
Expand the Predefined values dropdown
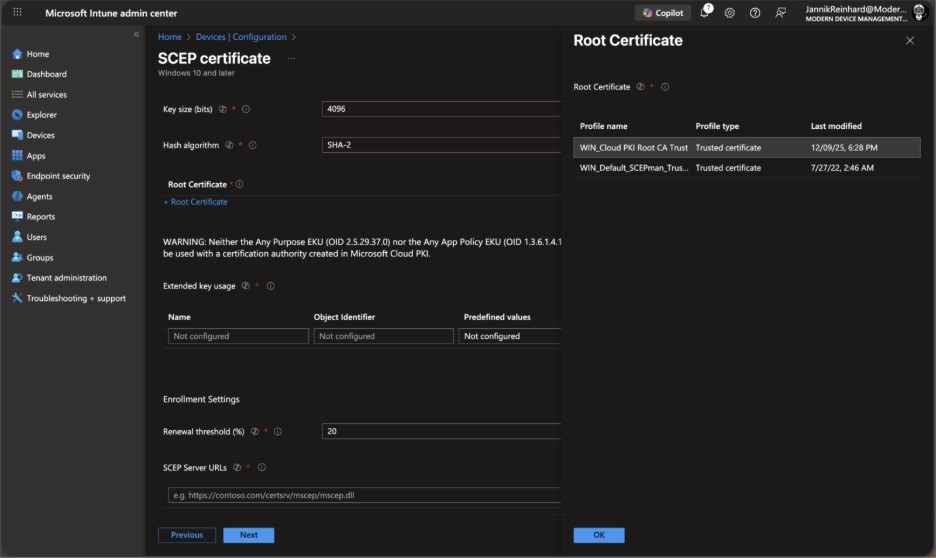[x=510, y=337]
